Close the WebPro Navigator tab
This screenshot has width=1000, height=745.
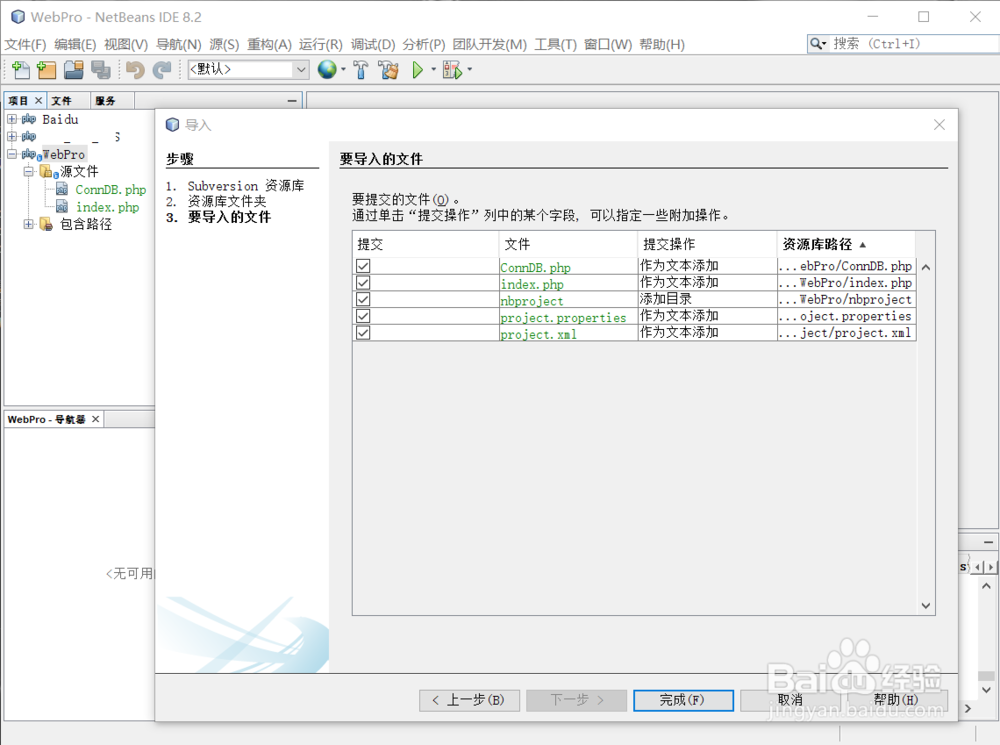(x=96, y=419)
